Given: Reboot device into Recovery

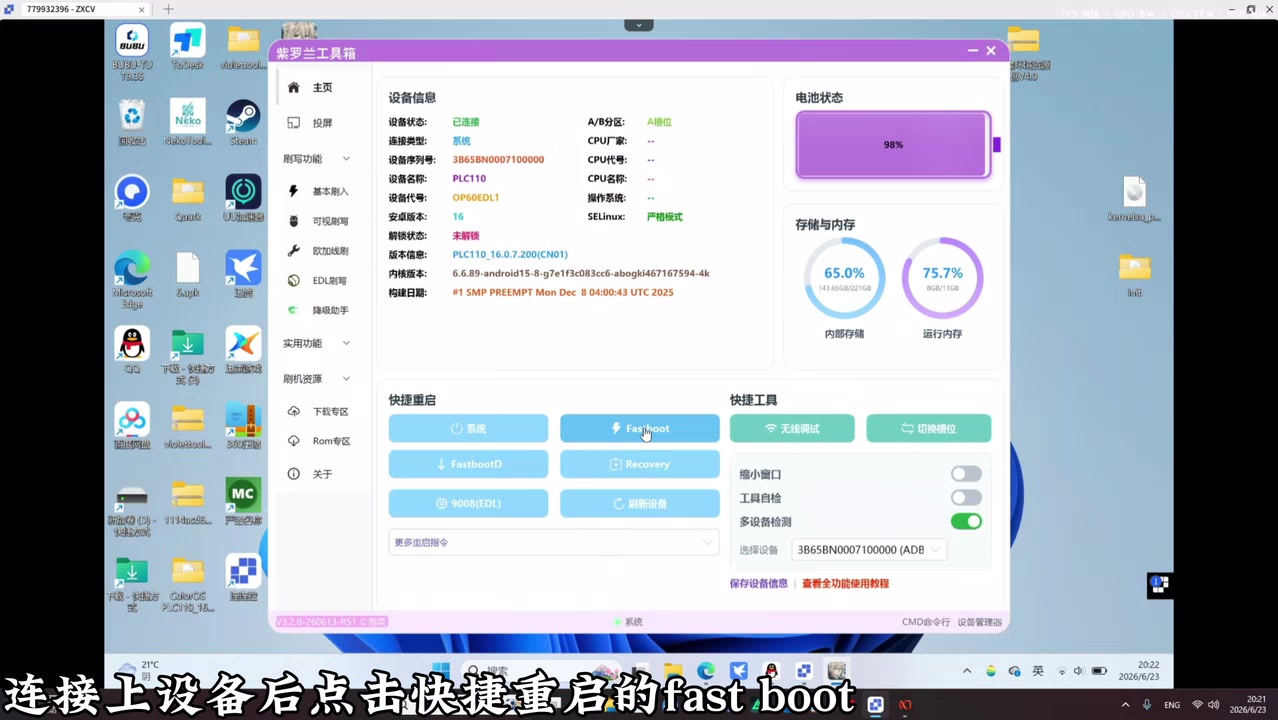Looking at the screenshot, I should pyautogui.click(x=639, y=464).
